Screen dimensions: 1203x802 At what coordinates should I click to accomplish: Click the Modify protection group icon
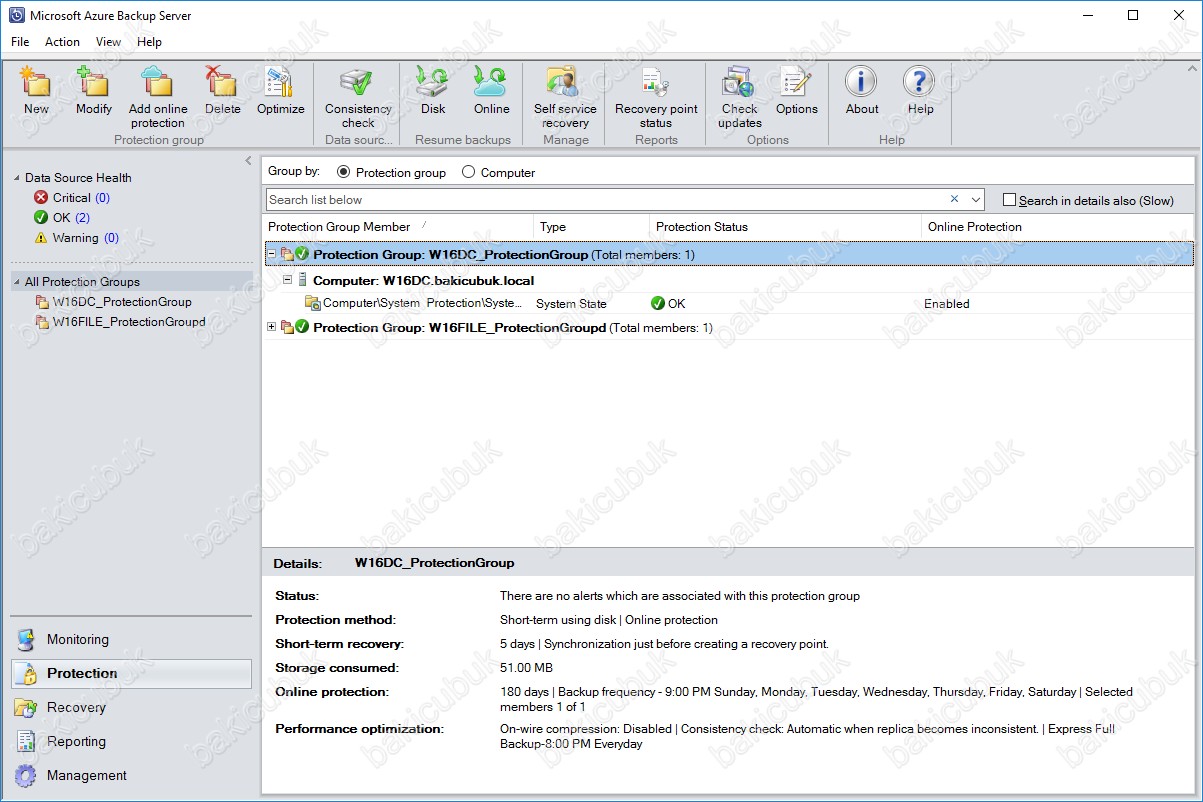coord(94,82)
